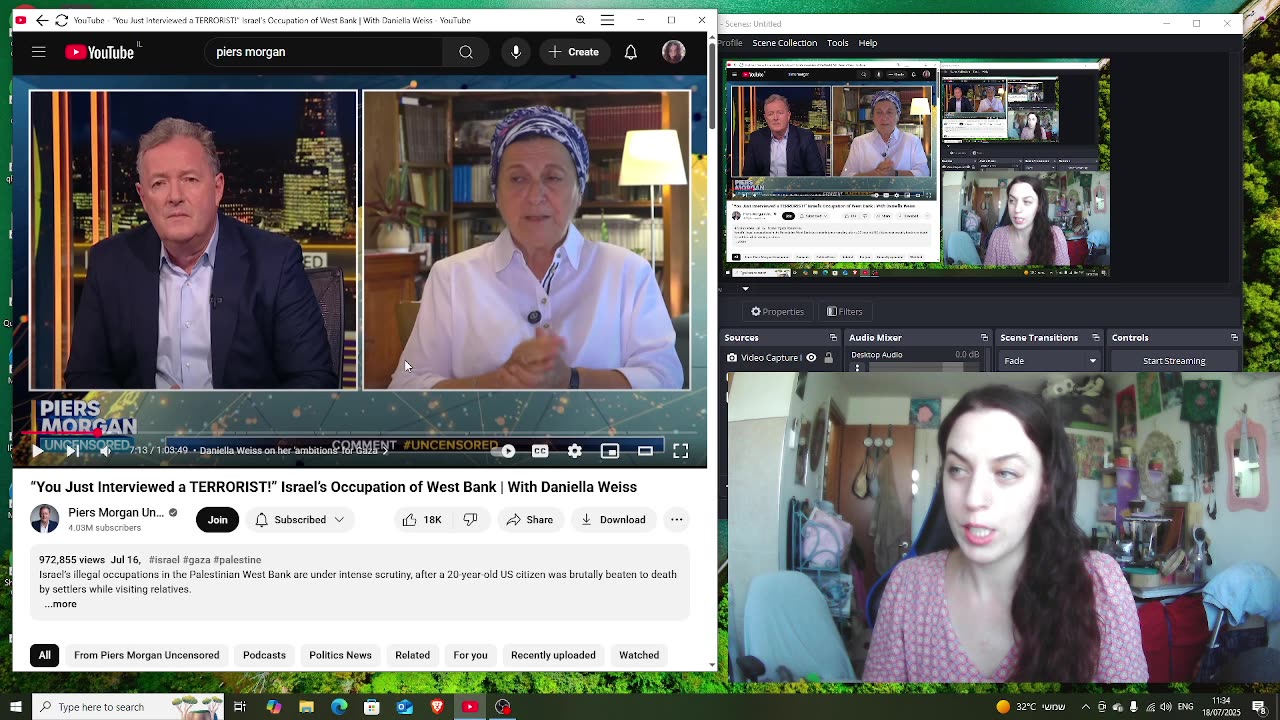Open OBS Profile menu
The width and height of the screenshot is (1280, 720).
tap(731, 43)
